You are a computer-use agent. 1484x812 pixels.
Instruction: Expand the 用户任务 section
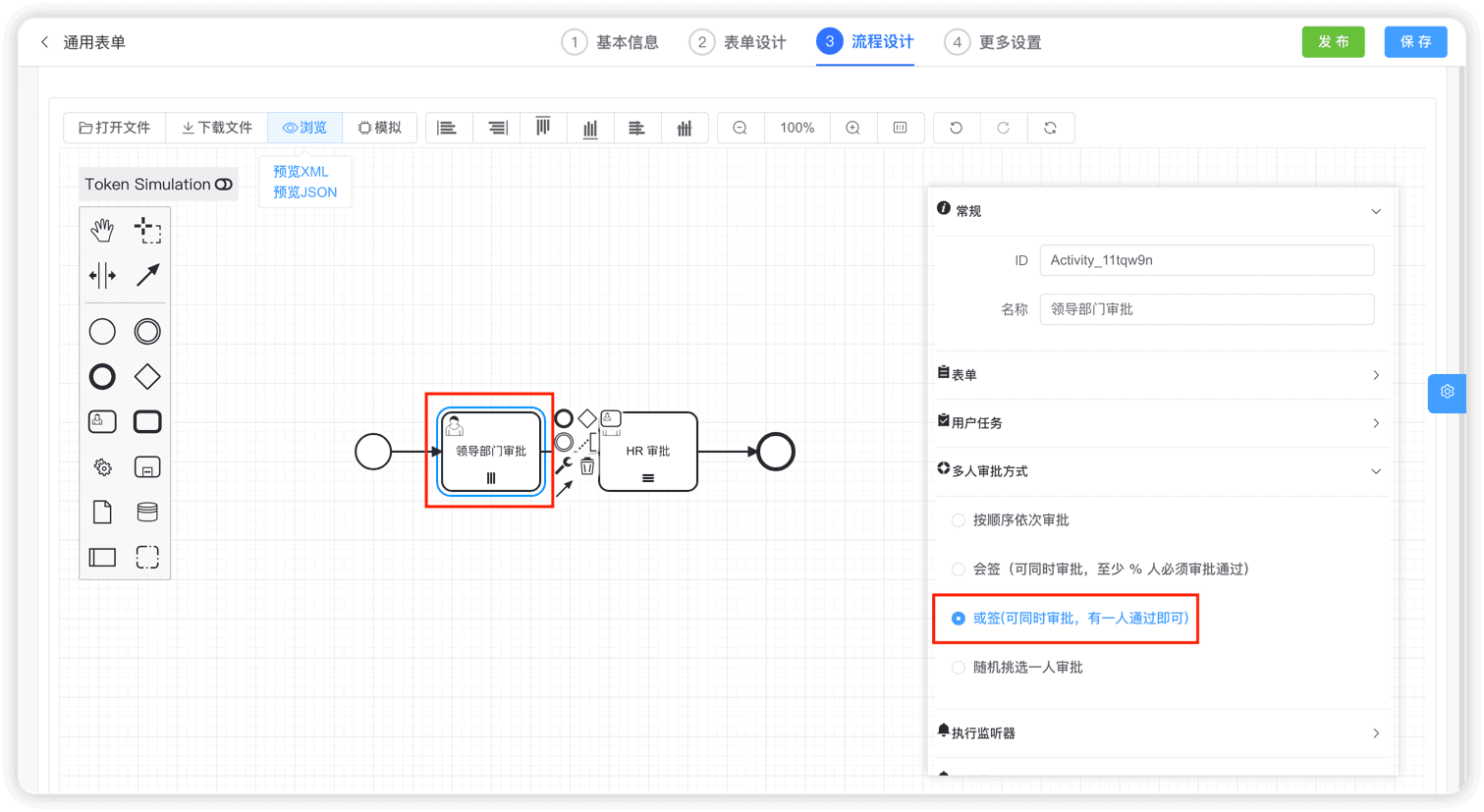point(1163,423)
